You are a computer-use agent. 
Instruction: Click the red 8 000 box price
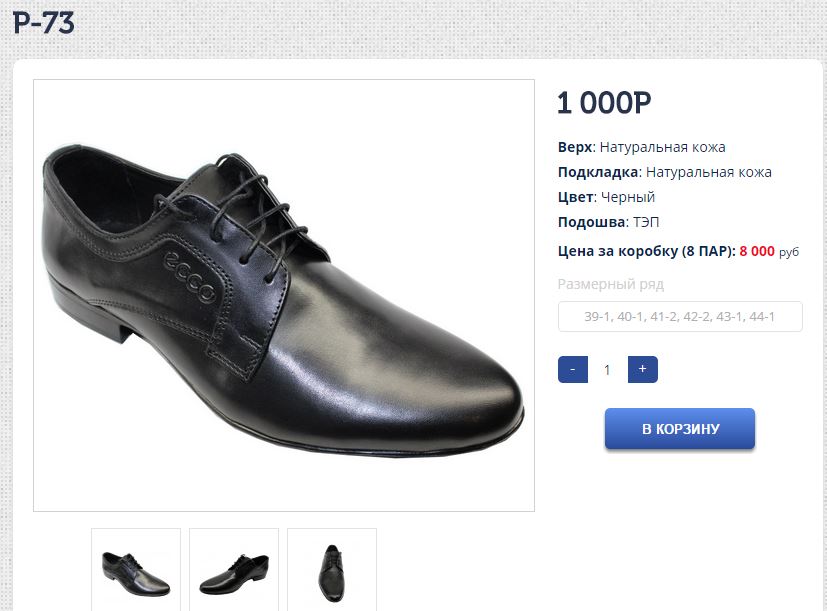pos(756,251)
